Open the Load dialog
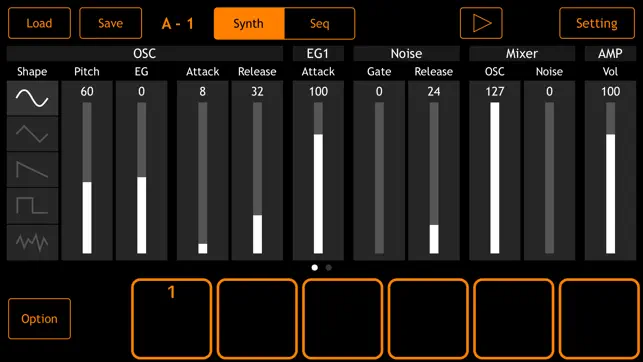 coord(39,23)
